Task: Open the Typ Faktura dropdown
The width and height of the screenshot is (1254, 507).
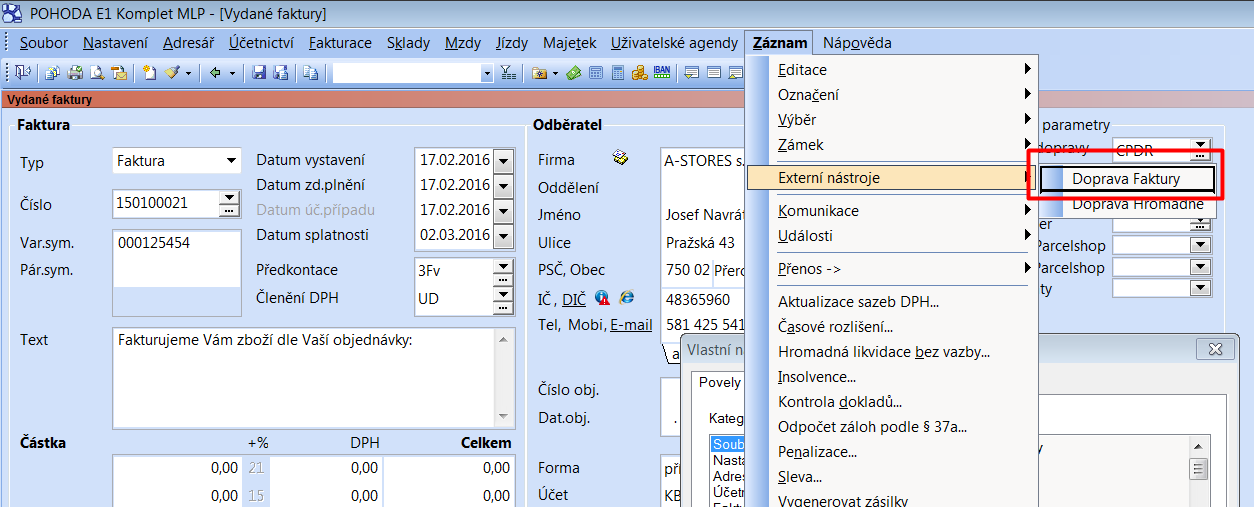Action: [232, 160]
